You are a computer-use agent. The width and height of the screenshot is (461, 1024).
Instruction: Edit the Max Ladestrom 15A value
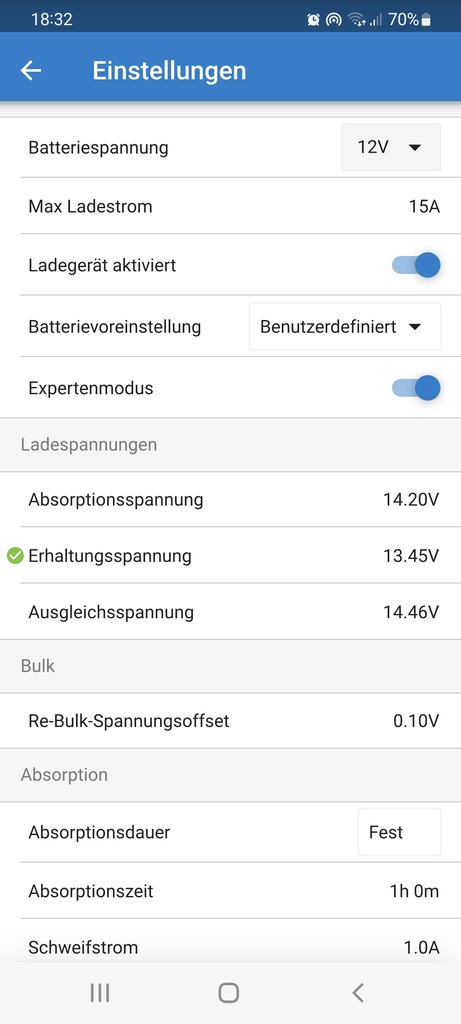230,206
